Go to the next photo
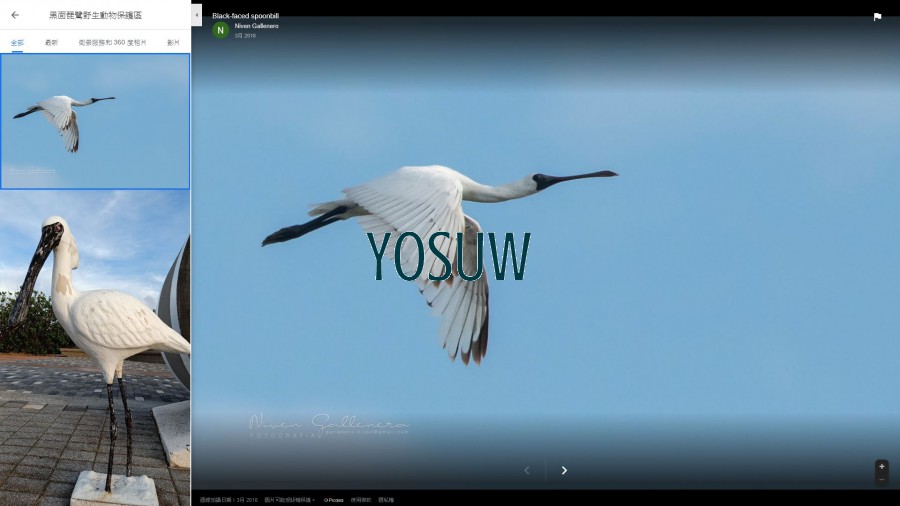 click(x=564, y=470)
